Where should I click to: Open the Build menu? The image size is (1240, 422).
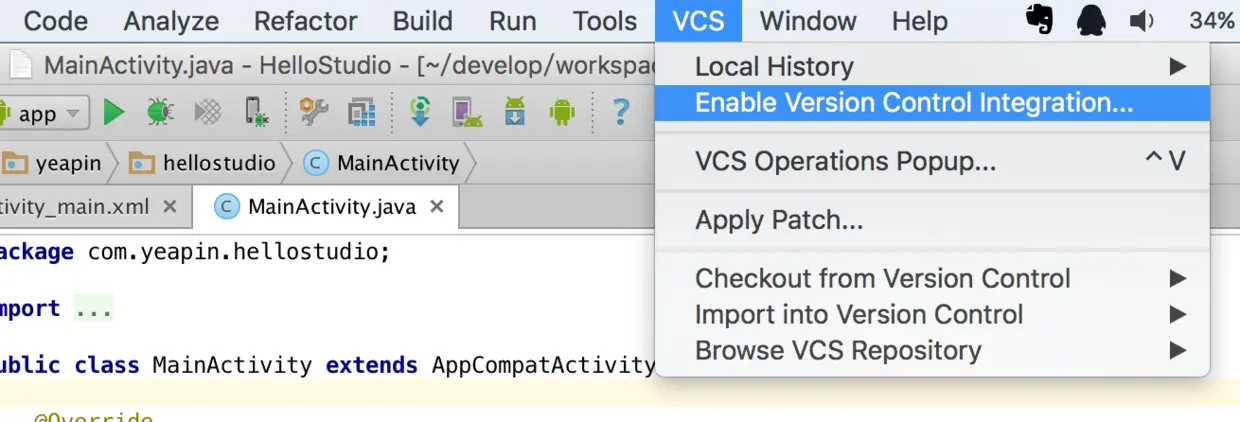423,20
